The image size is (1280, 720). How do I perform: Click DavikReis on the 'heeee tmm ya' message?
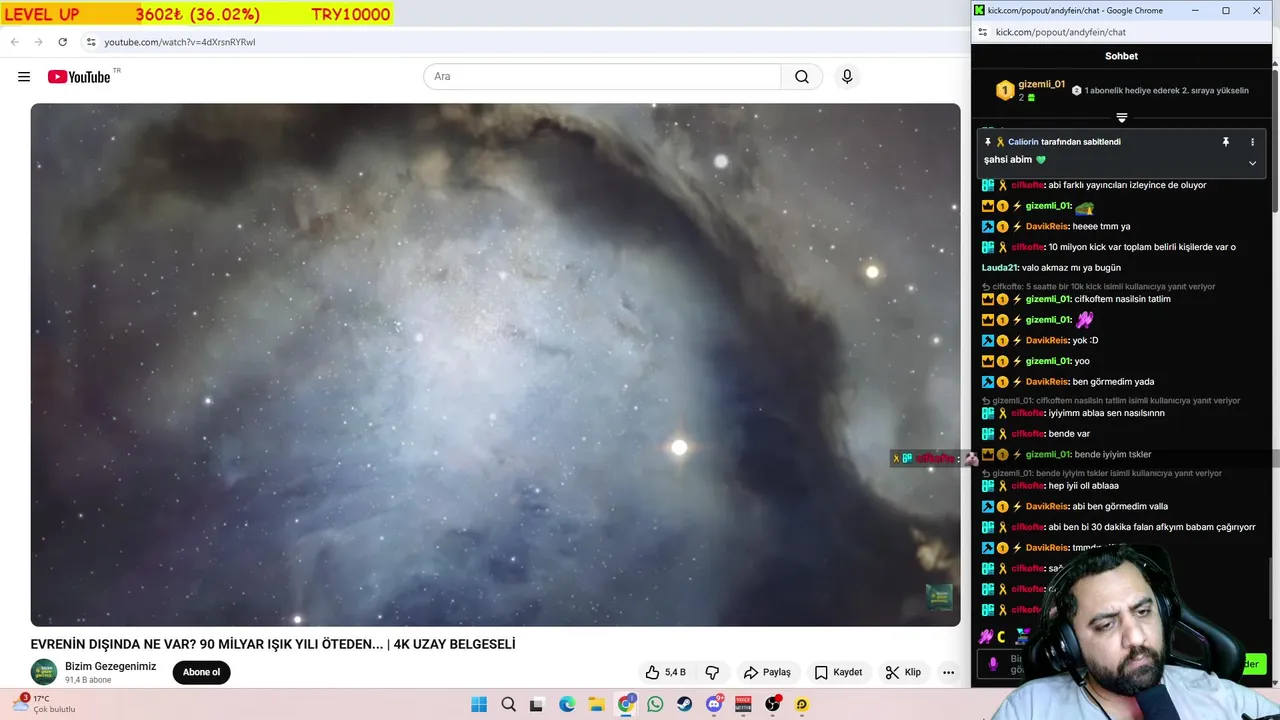tap(1047, 226)
